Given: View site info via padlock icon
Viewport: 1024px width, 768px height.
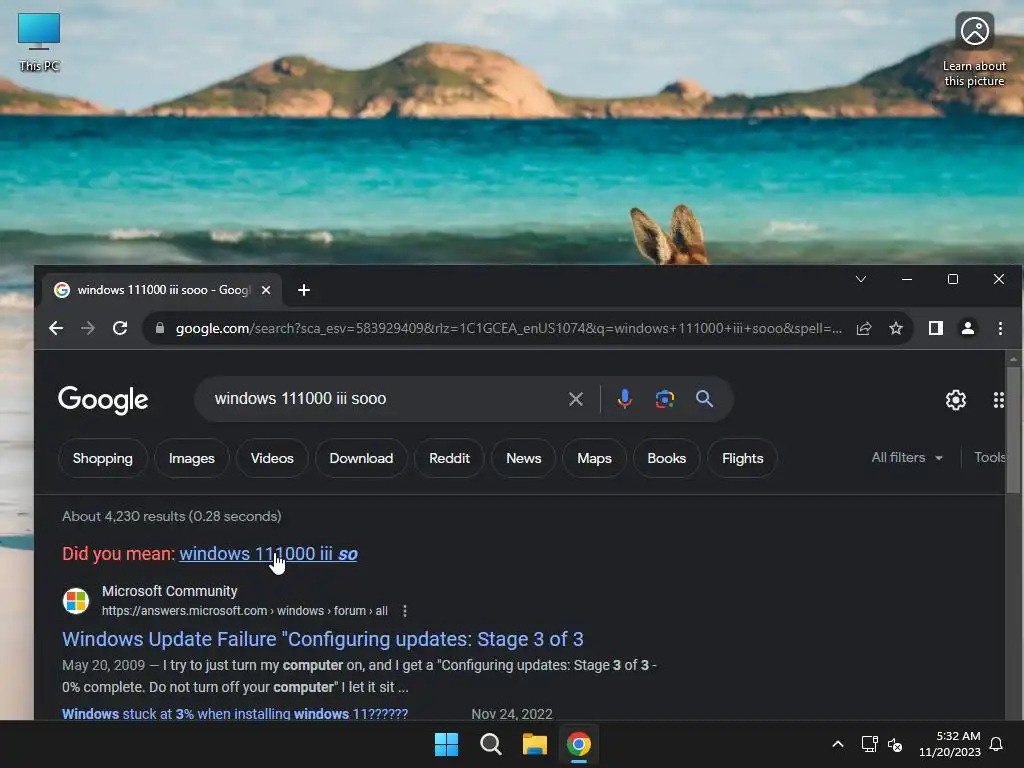Looking at the screenshot, I should 160,328.
